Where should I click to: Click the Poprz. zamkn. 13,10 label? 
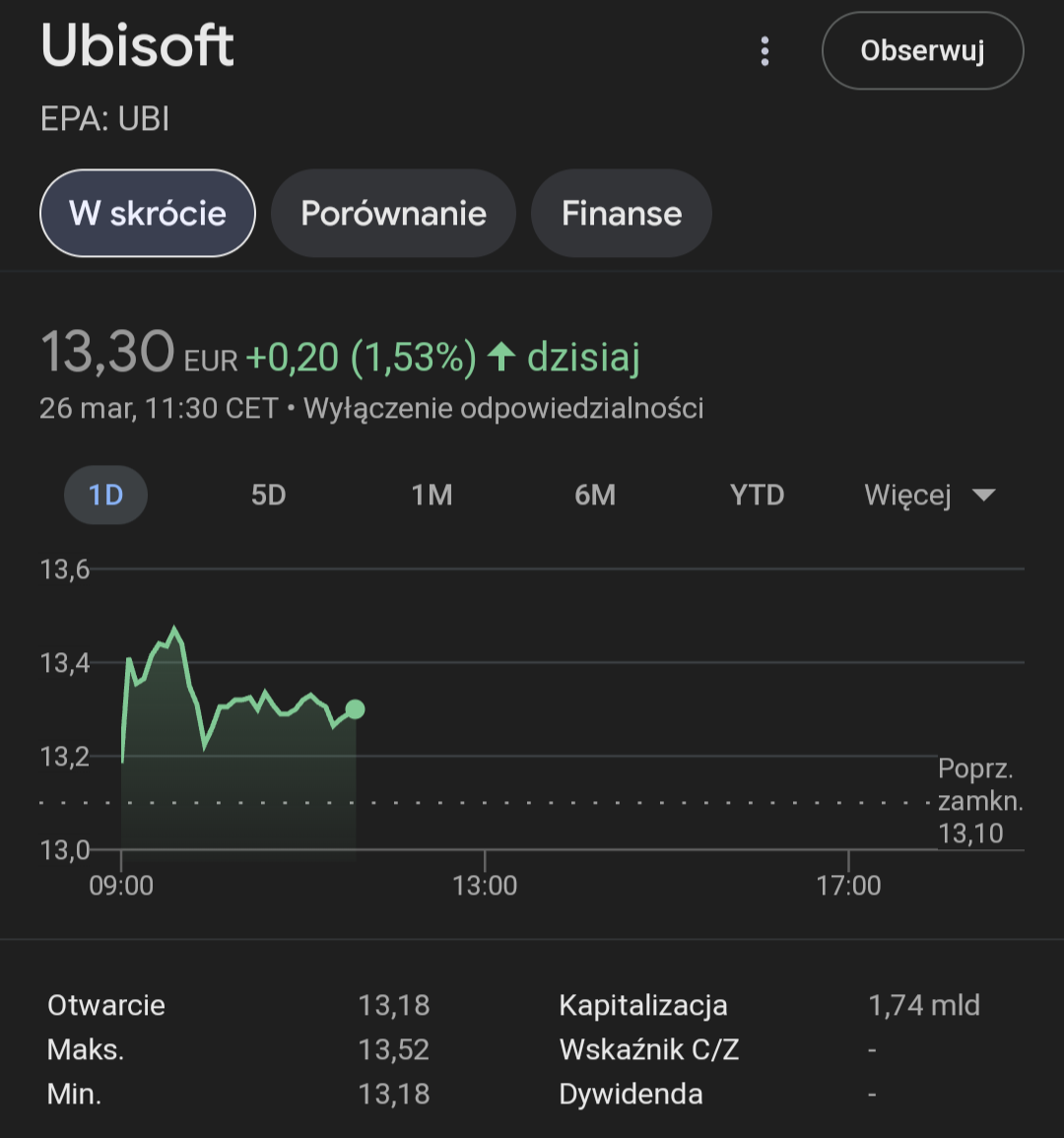click(x=978, y=801)
